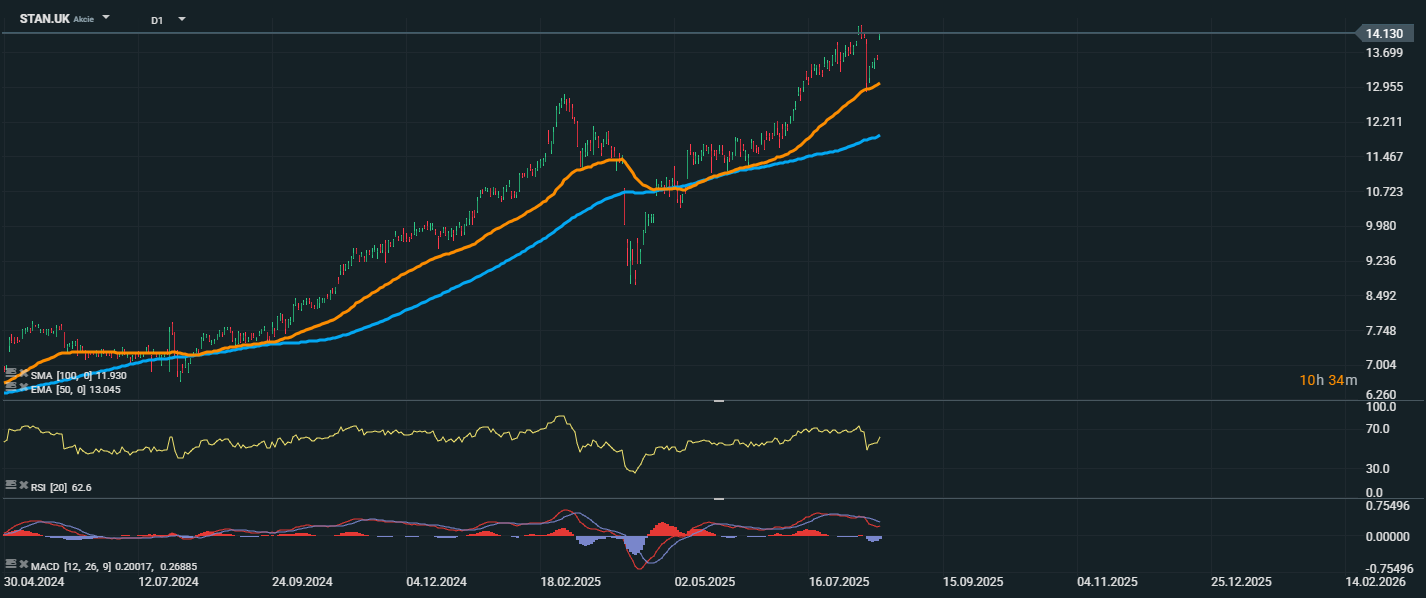The image size is (1426, 598).
Task: Open settings icon for EMA indicator
Action: tap(11, 388)
